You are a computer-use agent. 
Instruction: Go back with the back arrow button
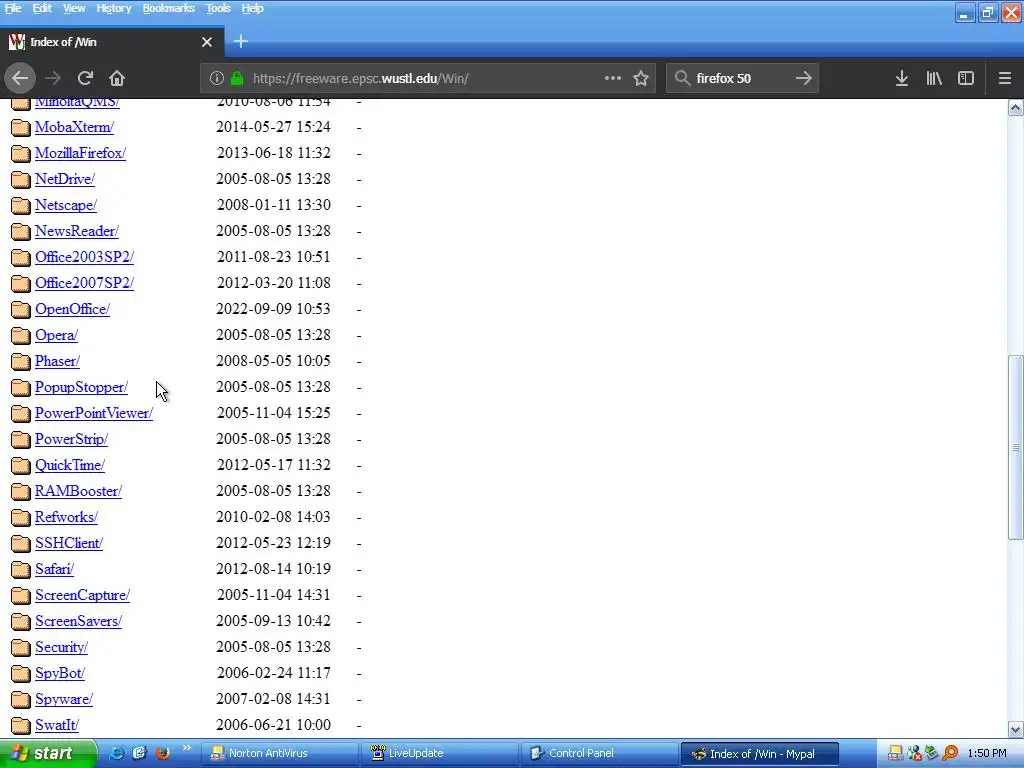click(20, 78)
